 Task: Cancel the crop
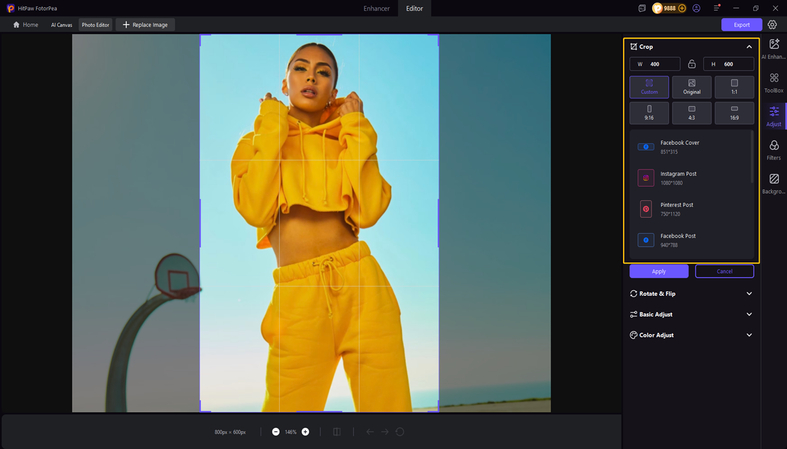tap(724, 271)
